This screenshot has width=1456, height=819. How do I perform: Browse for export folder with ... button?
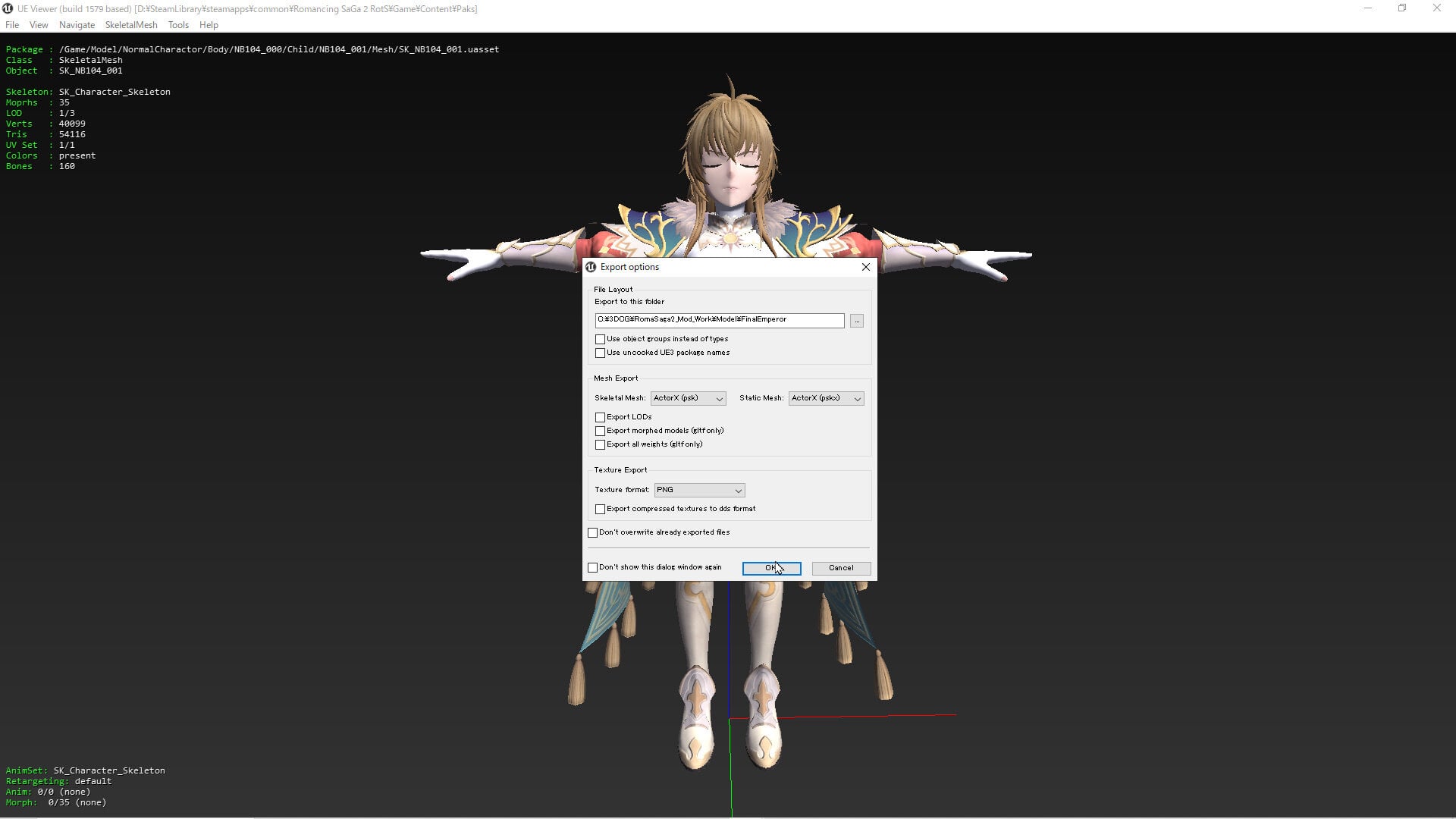(x=857, y=321)
